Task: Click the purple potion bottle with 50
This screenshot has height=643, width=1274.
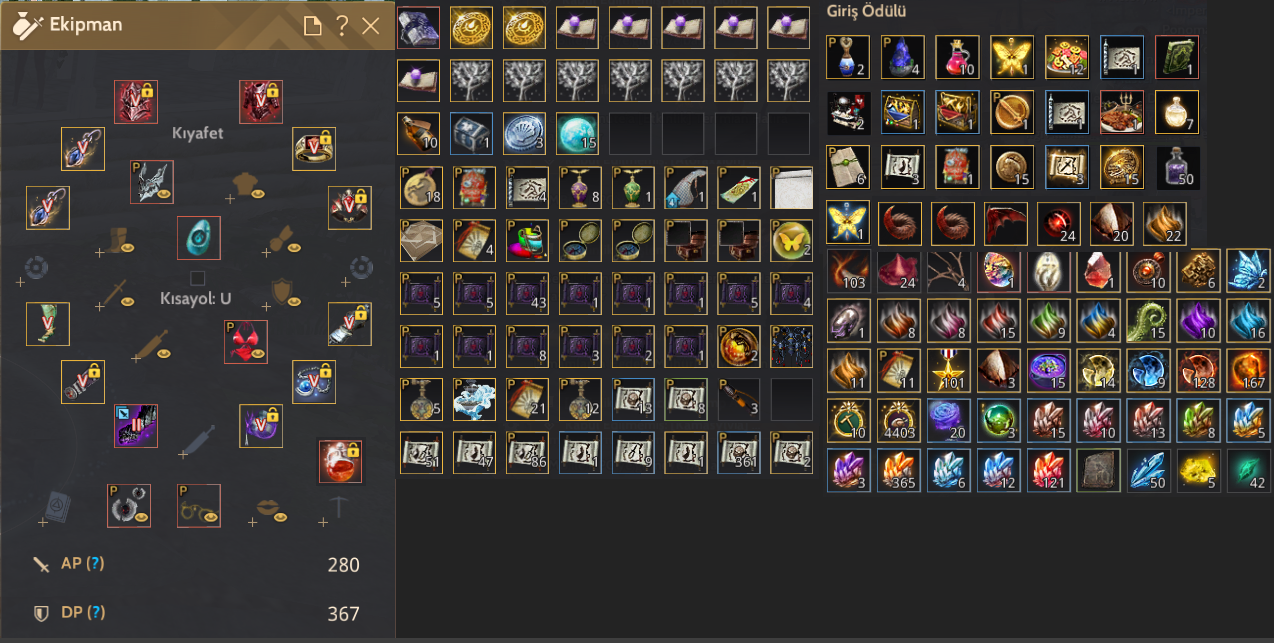Action: pyautogui.click(x=1177, y=168)
